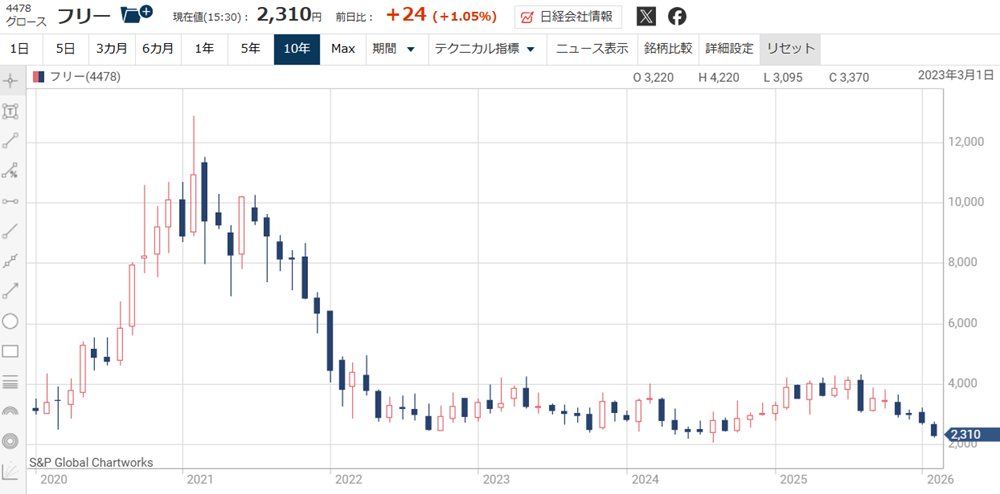The image size is (1000, 494).
Task: Share on X (Twitter)
Action: (647, 17)
